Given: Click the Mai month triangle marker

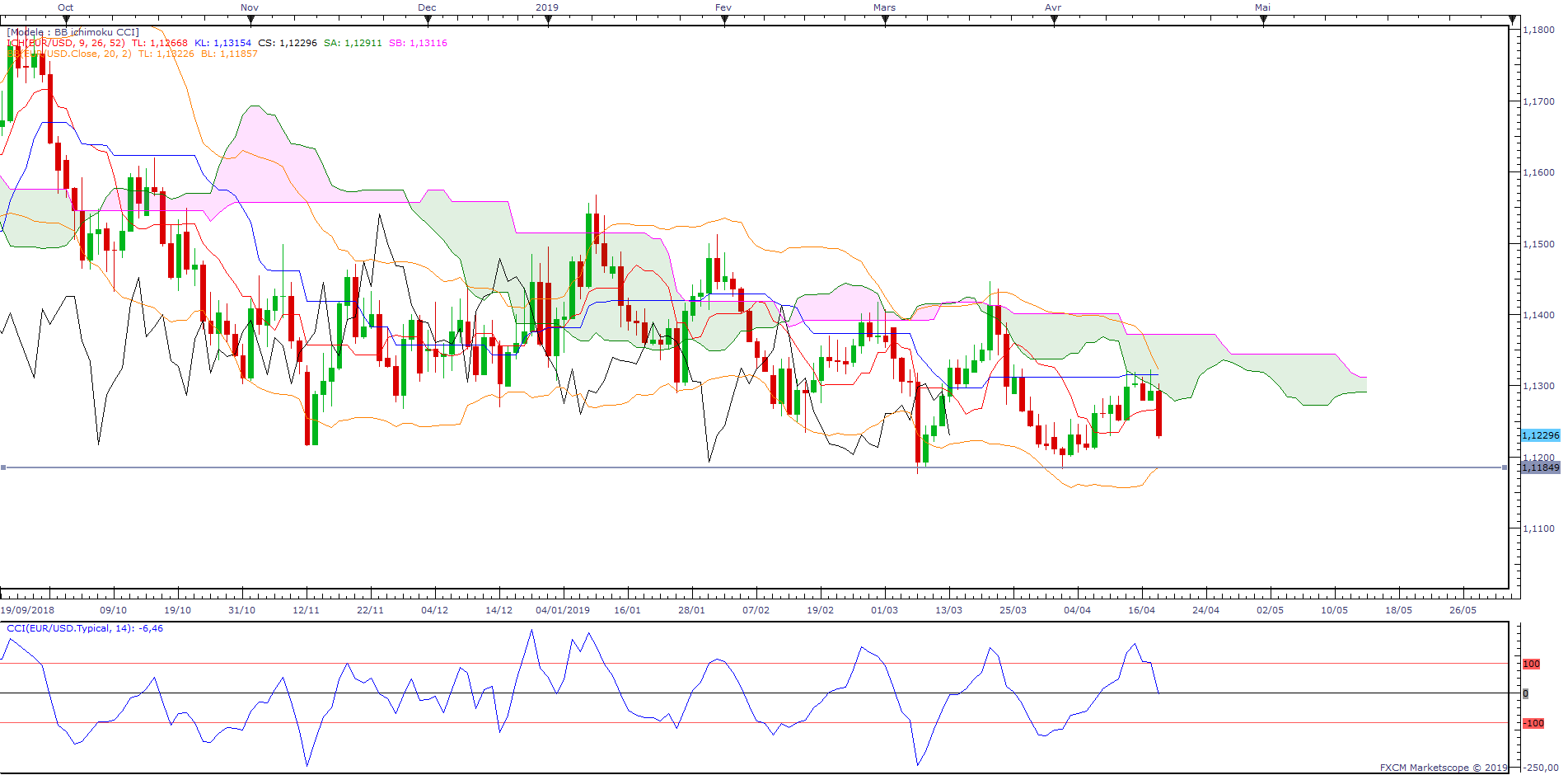Looking at the screenshot, I should 1263,20.
